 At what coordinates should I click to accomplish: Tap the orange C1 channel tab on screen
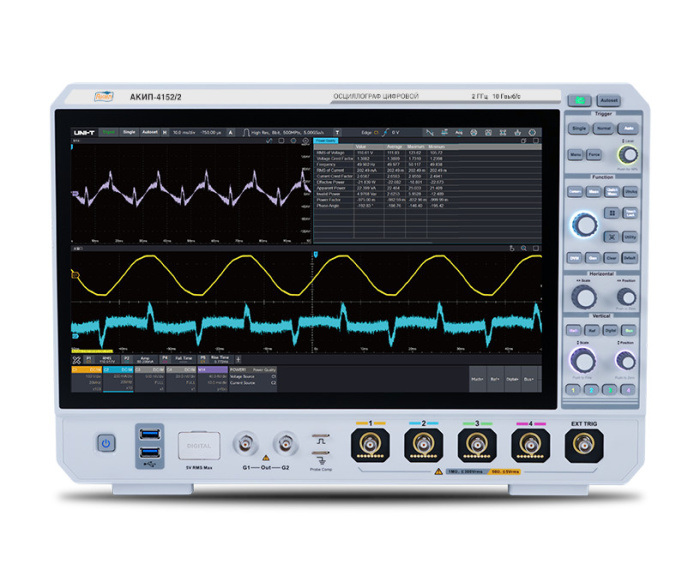pos(87,370)
